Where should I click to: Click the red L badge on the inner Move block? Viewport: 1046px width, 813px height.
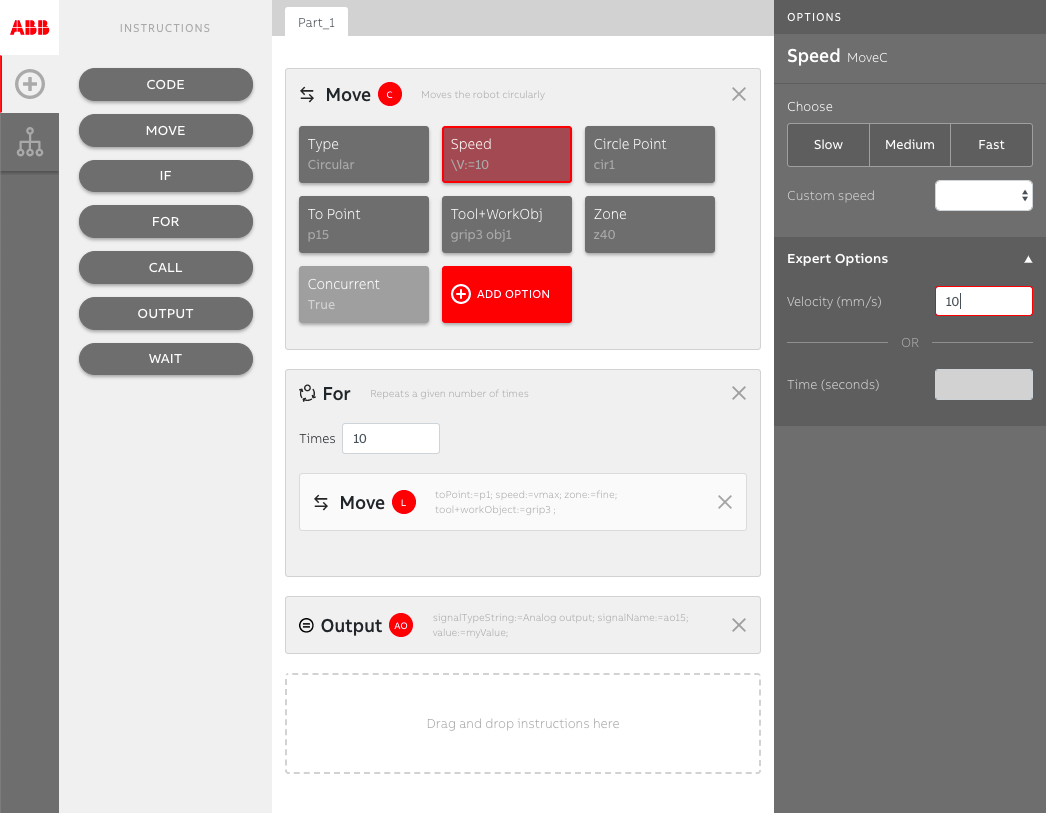tap(404, 502)
